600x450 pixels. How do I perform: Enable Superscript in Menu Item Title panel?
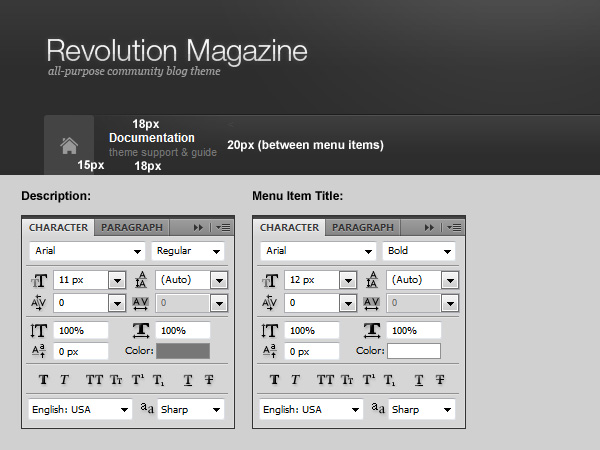(x=369, y=379)
